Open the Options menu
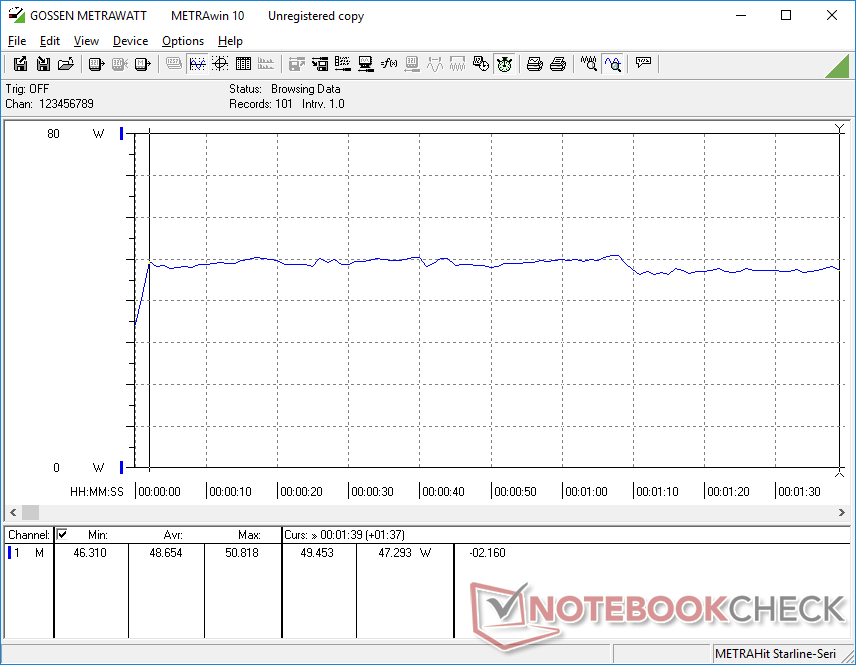This screenshot has width=856, height=665. pos(183,41)
